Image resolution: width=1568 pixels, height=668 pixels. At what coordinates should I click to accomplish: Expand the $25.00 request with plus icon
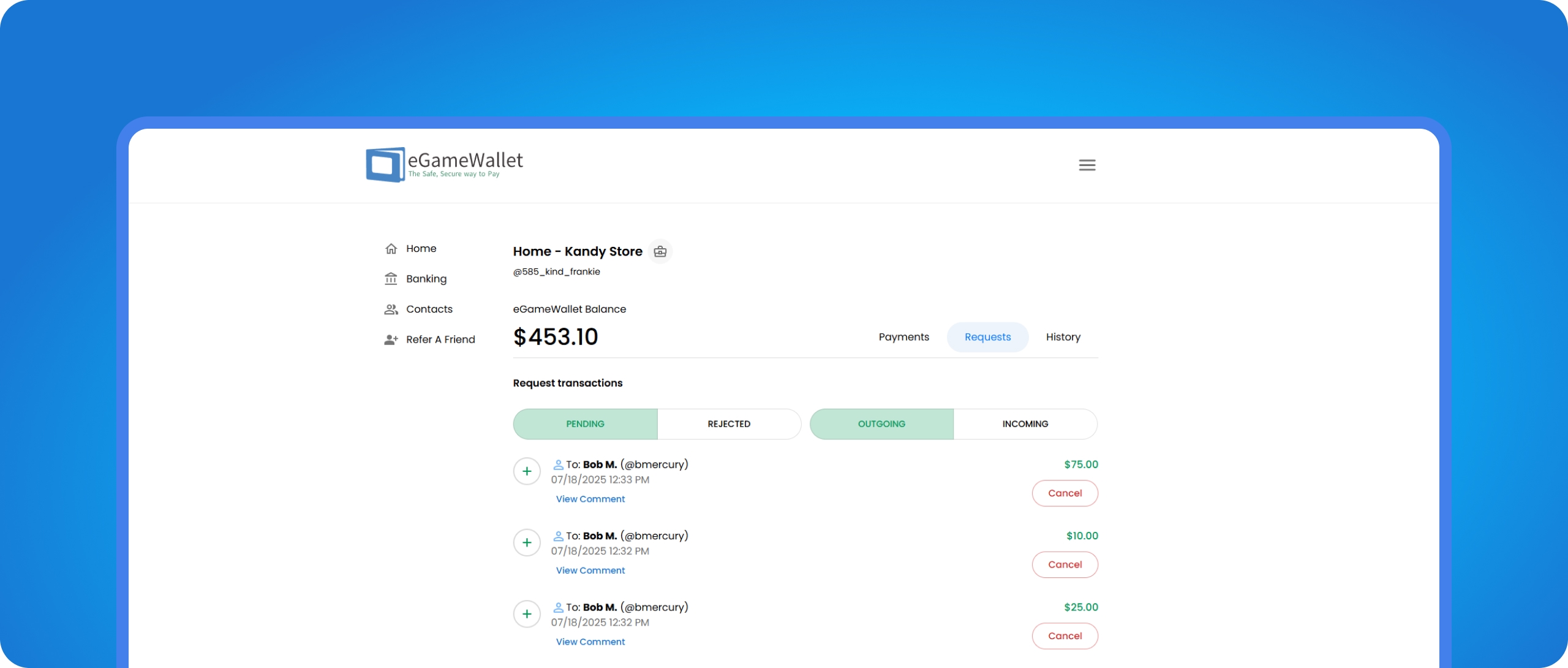pos(527,614)
